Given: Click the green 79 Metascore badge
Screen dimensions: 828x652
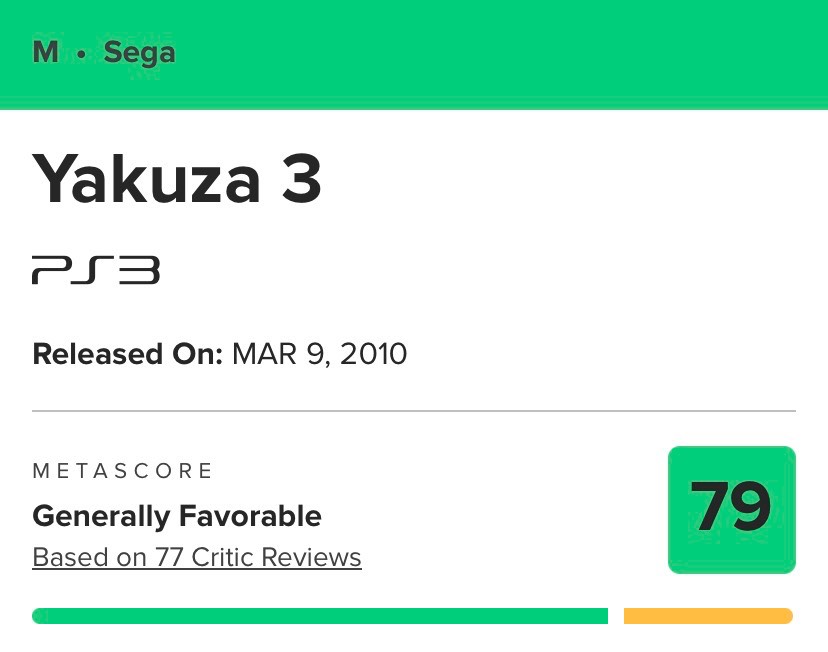Looking at the screenshot, I should (731, 509).
